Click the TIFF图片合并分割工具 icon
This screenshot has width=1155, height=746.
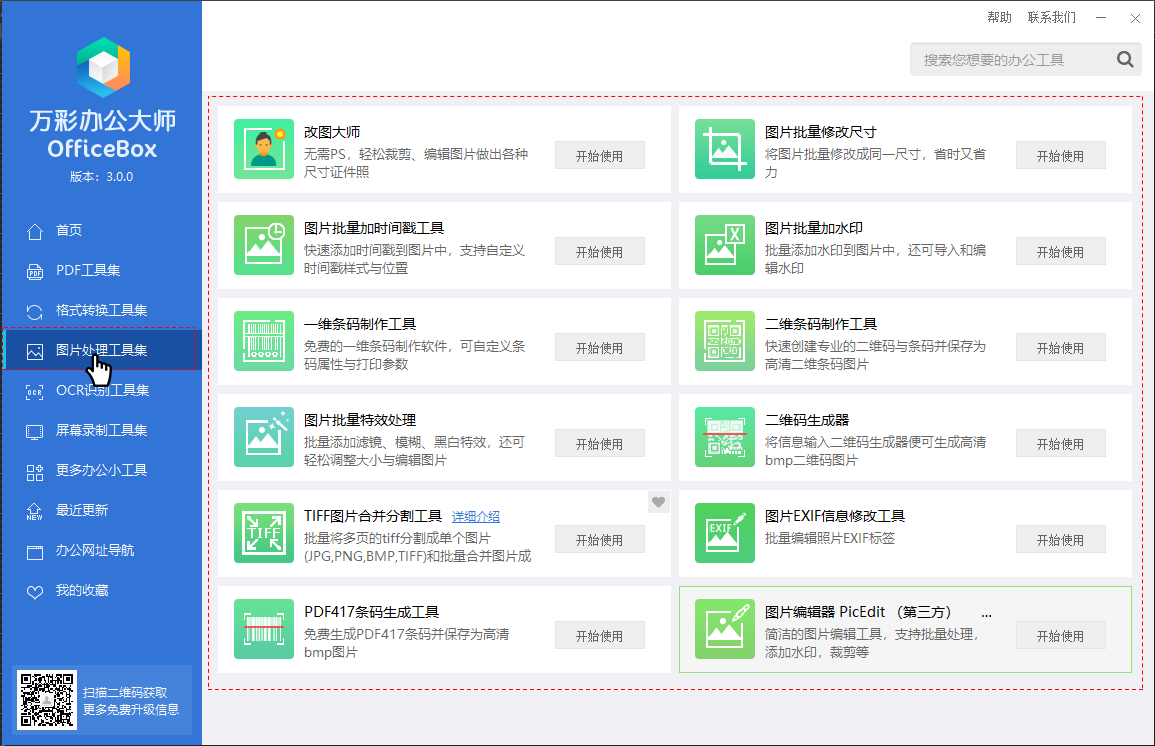point(264,534)
